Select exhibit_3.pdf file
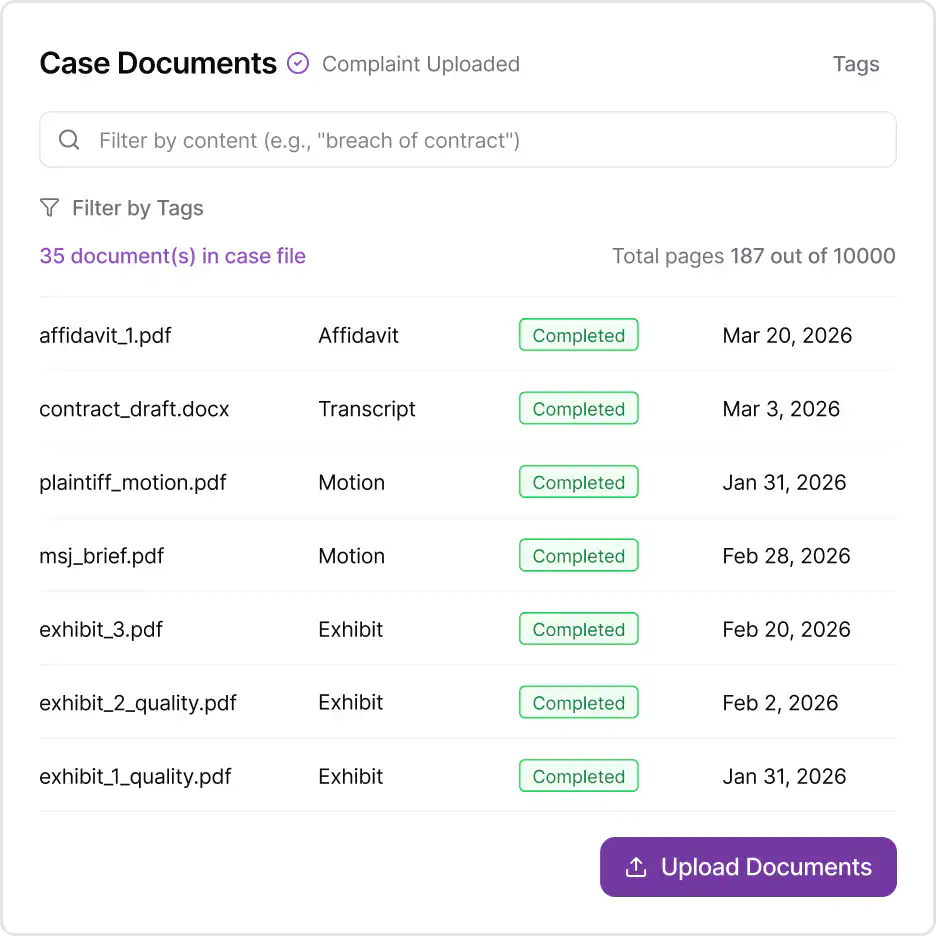This screenshot has width=936, height=936. coord(101,630)
